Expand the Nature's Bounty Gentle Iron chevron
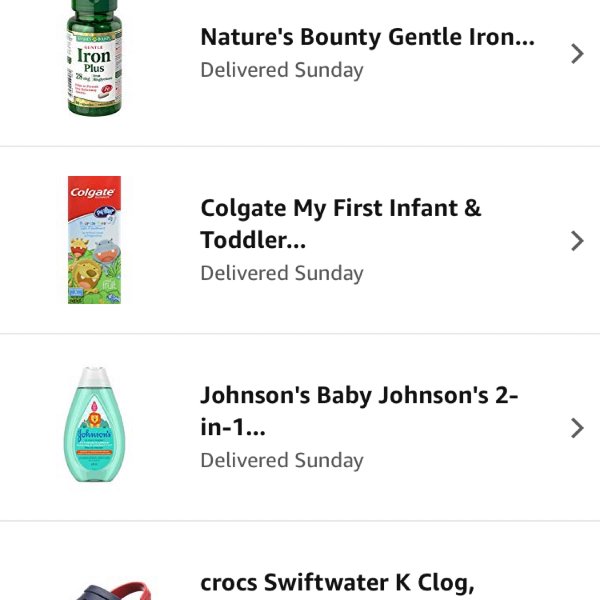Image resolution: width=600 pixels, height=600 pixels. [576, 54]
